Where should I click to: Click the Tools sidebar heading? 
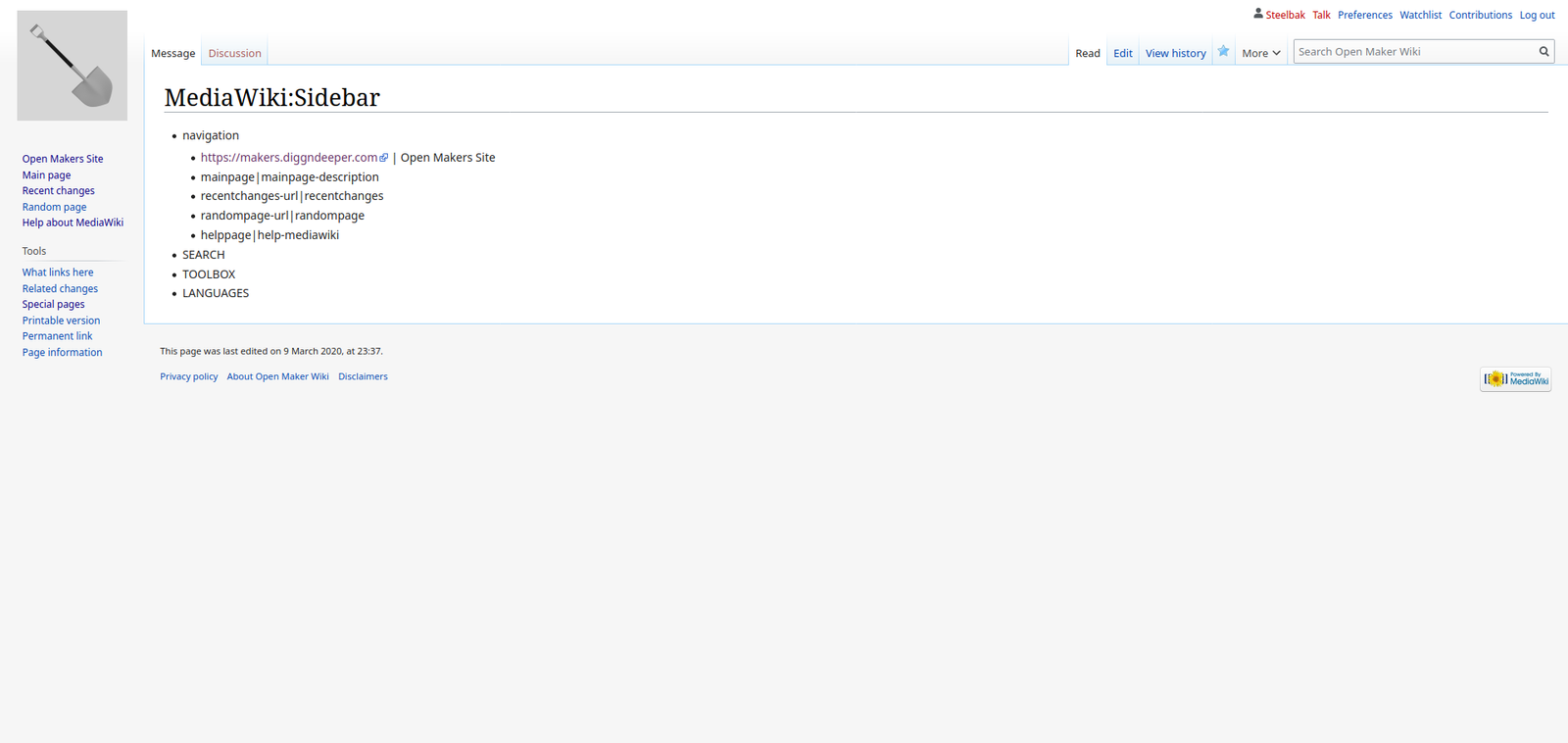[34, 251]
